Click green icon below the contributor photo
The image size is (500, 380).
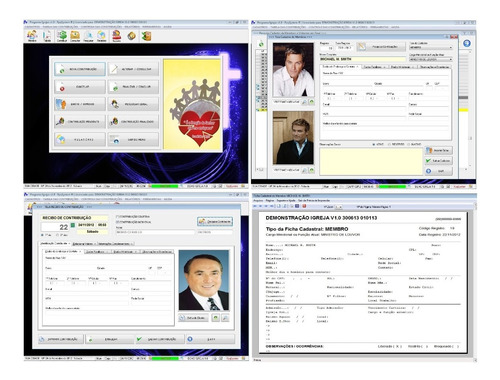tap(216, 318)
